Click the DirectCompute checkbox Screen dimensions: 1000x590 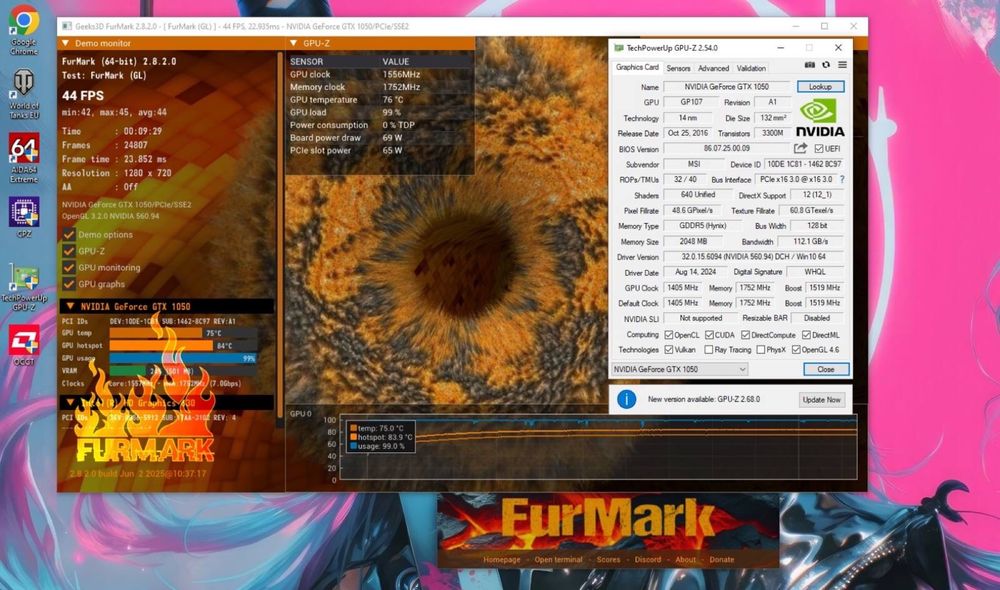(745, 335)
